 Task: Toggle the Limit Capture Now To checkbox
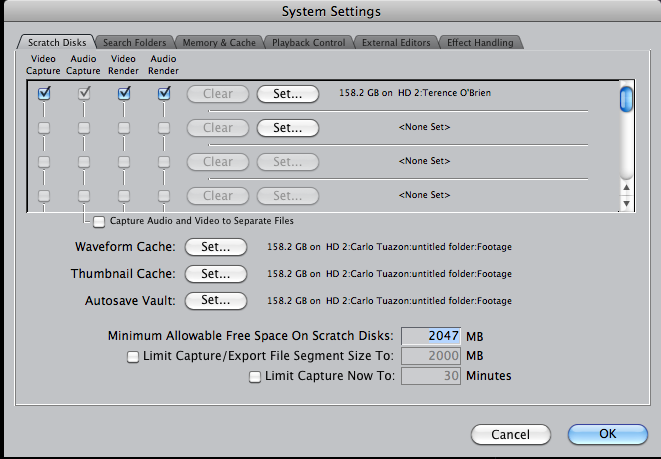255,376
